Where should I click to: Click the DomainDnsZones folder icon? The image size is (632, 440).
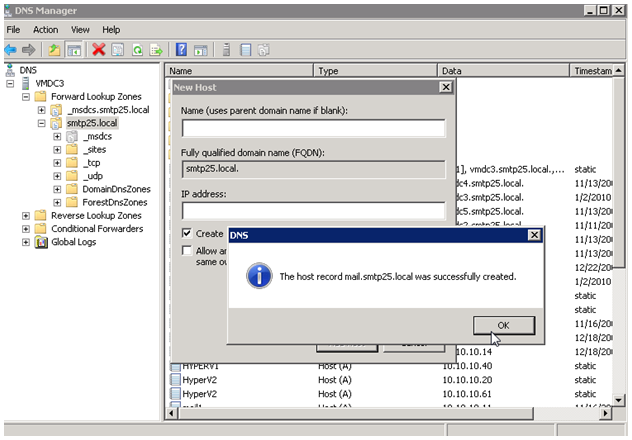click(x=72, y=189)
